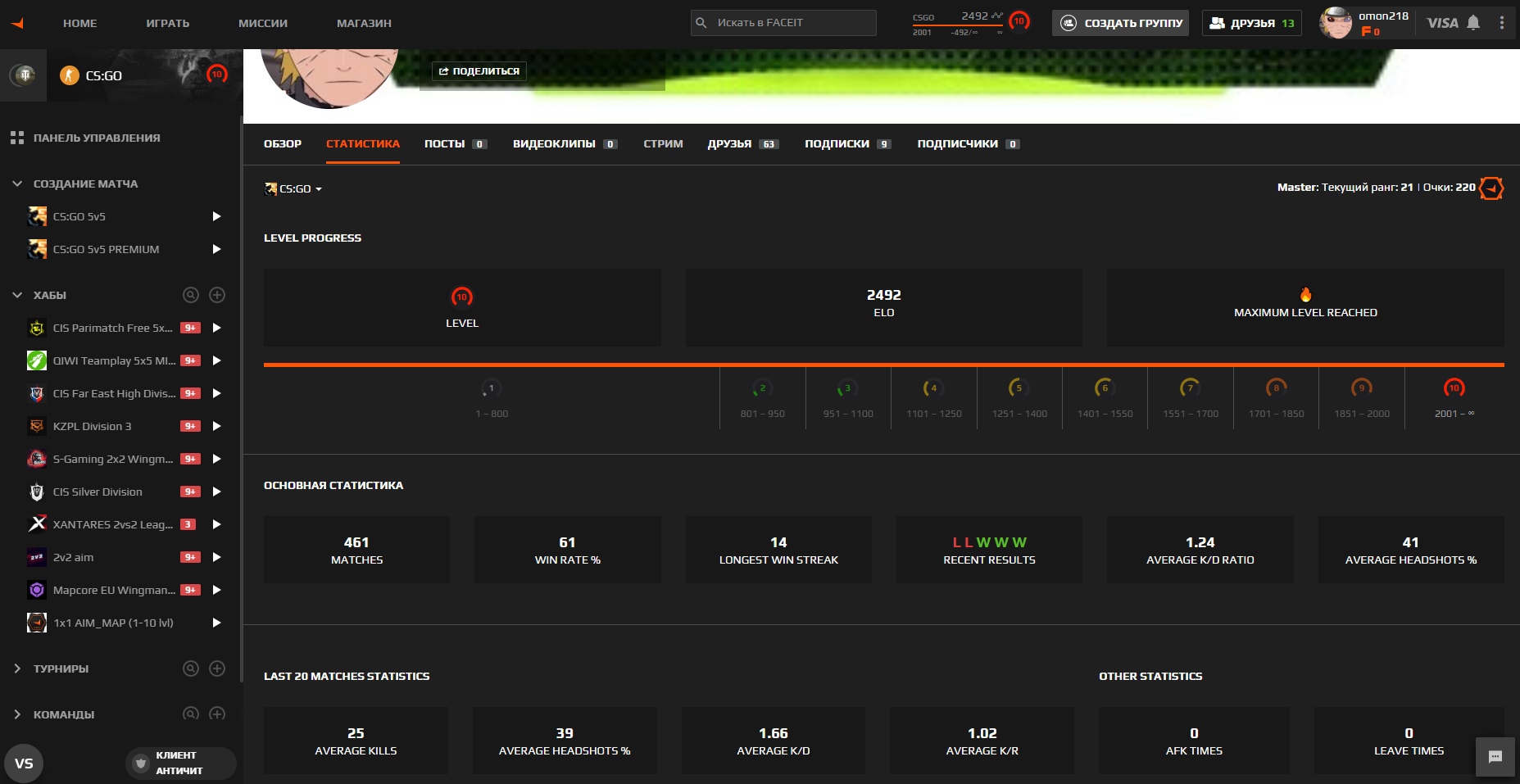
Task: Click the СОЗДАТЬ ГРУППУ button
Action: point(1122,23)
